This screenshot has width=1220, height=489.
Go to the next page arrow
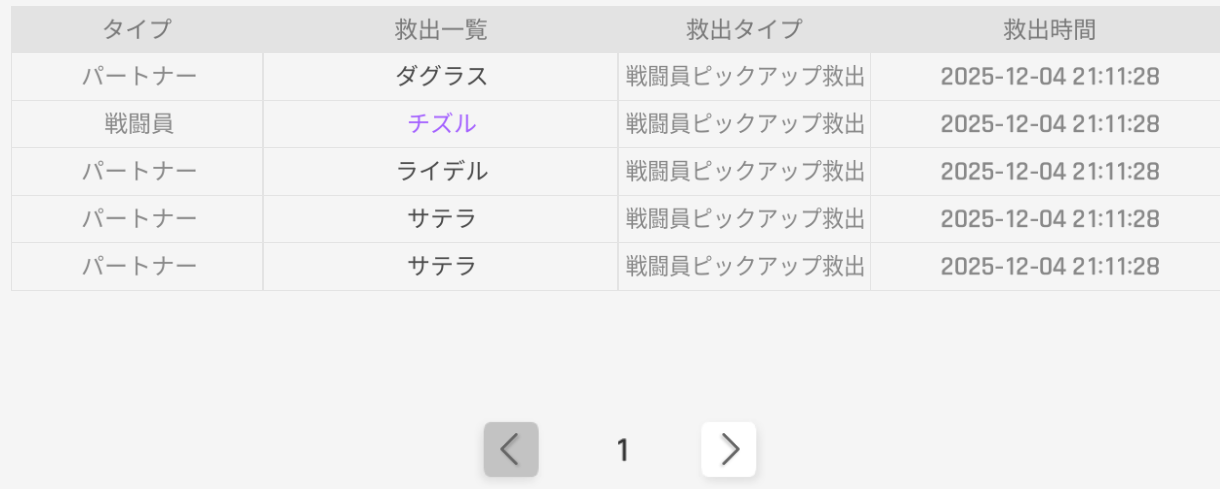coord(729,450)
